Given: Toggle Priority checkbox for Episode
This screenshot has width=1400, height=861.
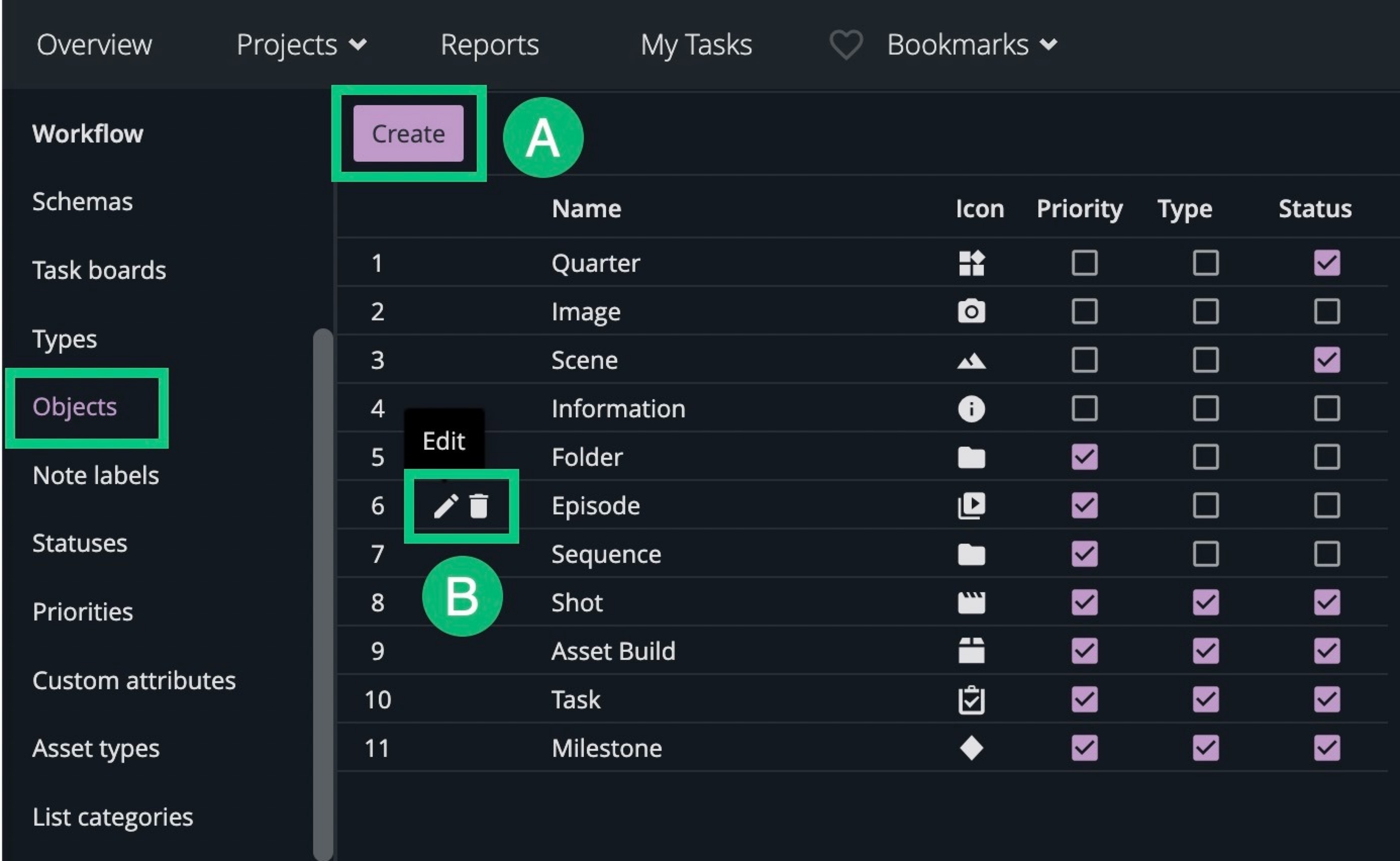Looking at the screenshot, I should (x=1085, y=506).
